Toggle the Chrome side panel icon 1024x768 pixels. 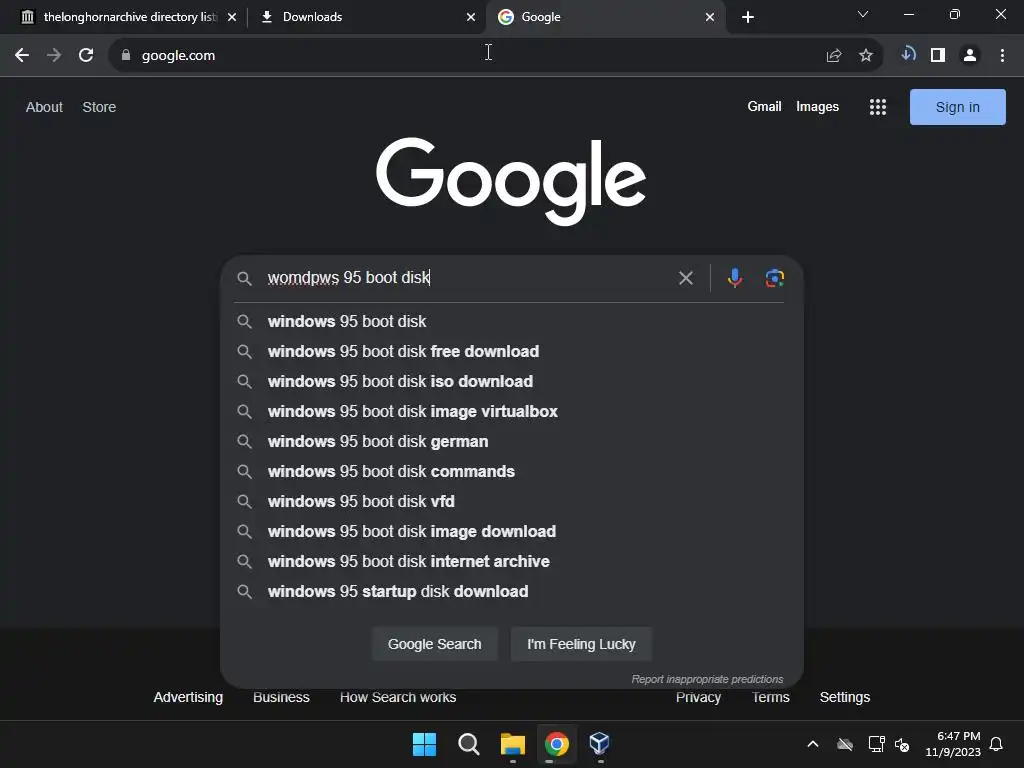click(x=938, y=56)
